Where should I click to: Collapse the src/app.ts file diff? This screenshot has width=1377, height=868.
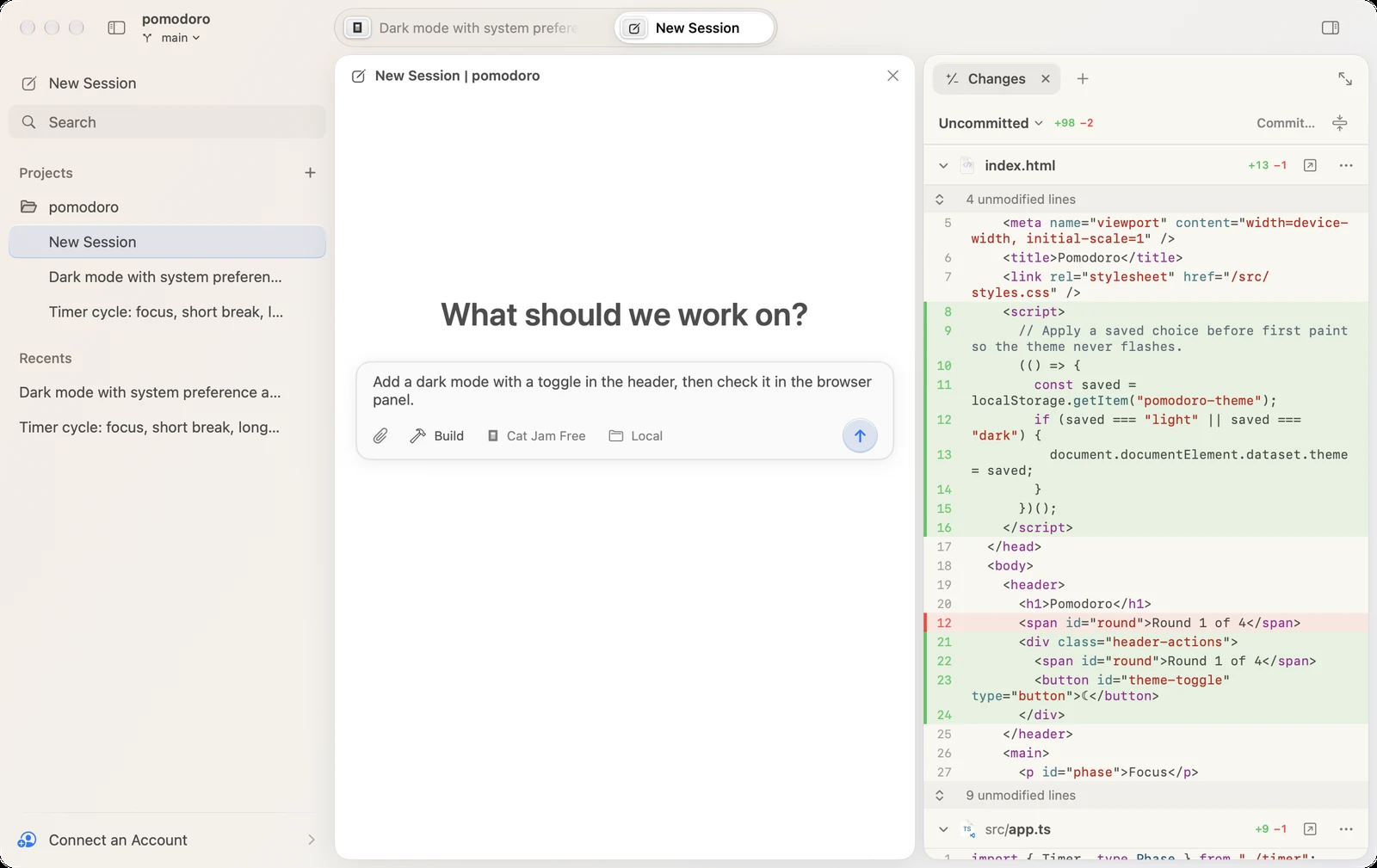[943, 829]
